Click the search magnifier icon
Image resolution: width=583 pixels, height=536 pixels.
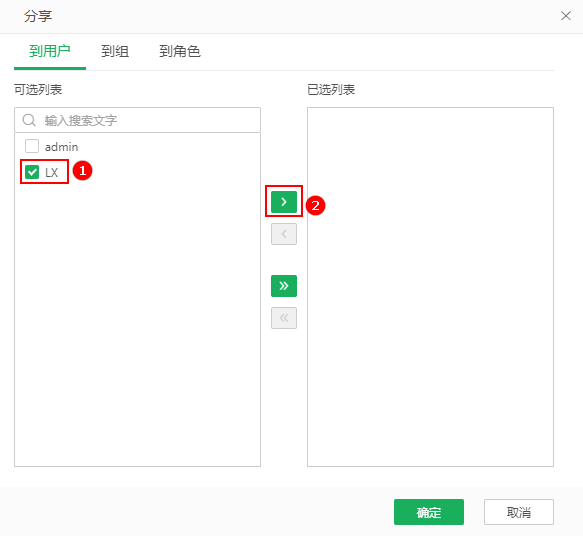coord(29,120)
